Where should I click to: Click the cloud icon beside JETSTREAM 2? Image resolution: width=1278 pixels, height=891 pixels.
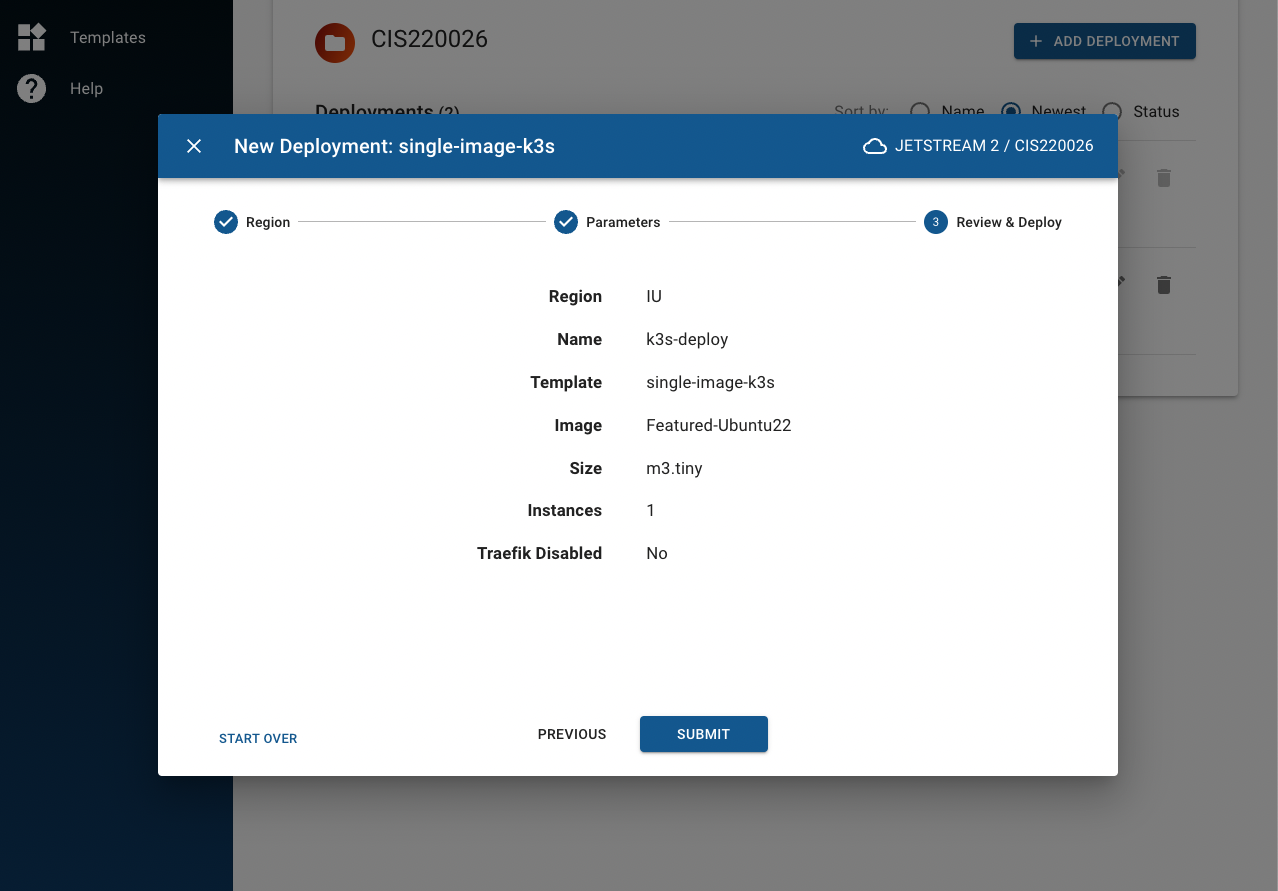(875, 147)
